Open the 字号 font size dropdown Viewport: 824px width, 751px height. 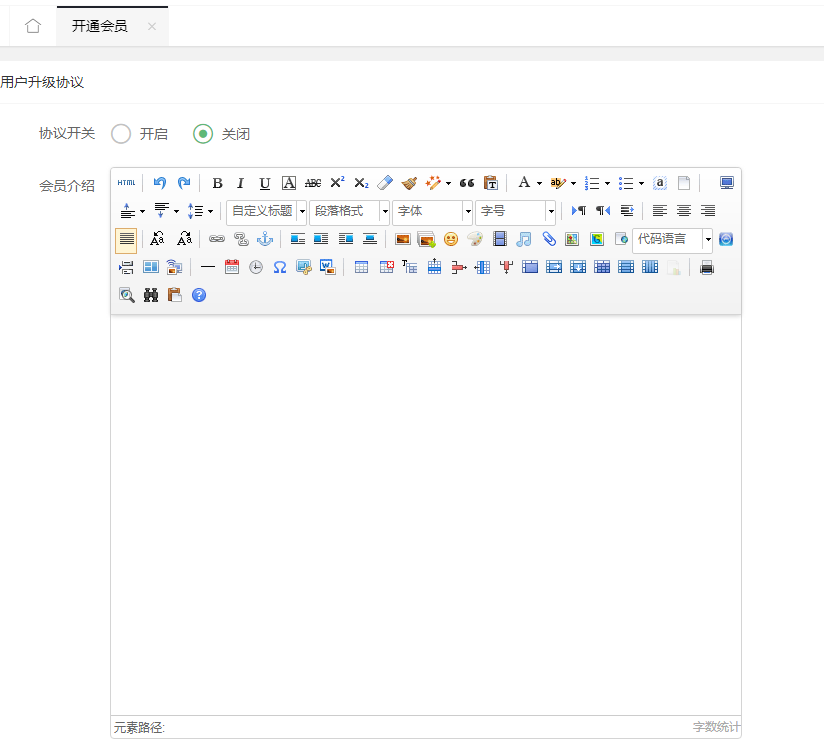[516, 211]
